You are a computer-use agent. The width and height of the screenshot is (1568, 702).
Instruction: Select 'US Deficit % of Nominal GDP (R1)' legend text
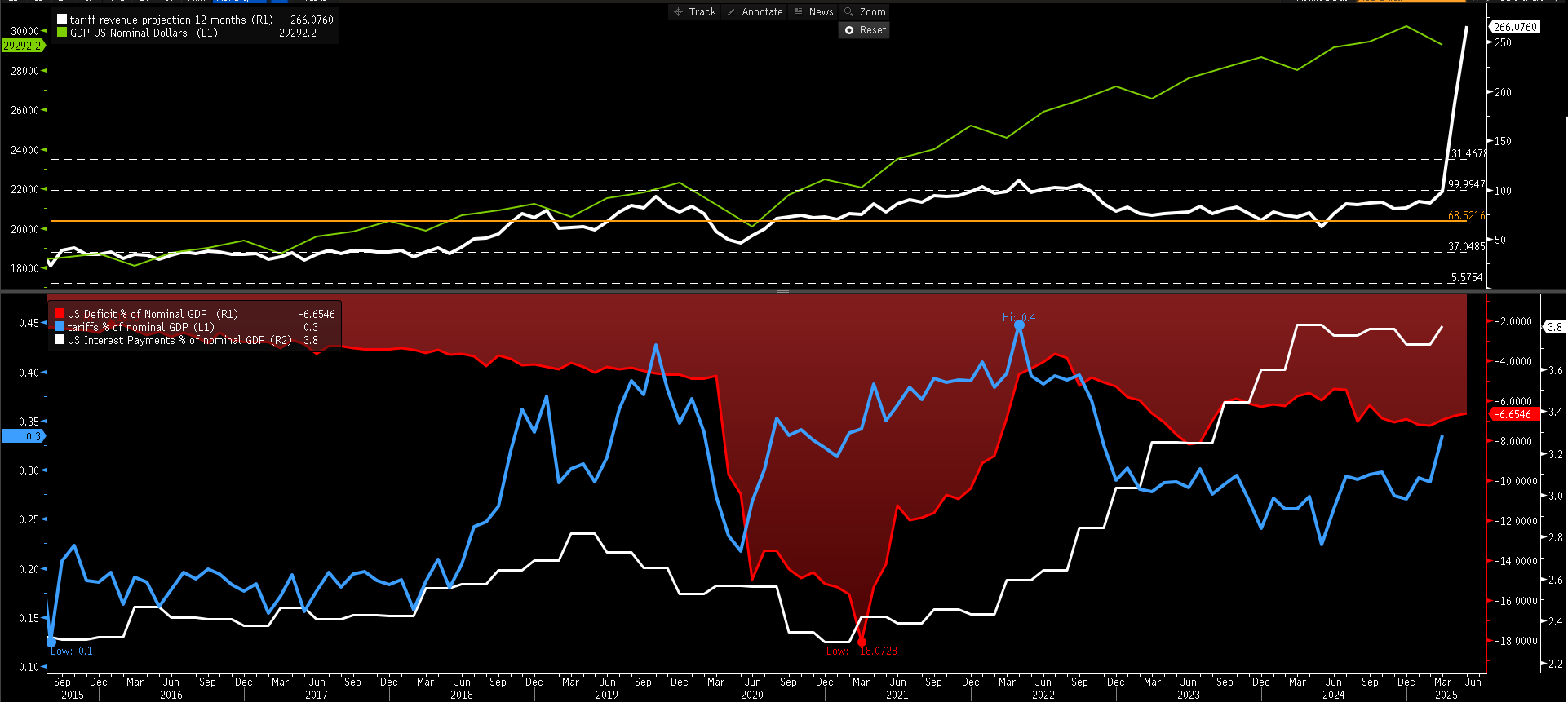(x=153, y=314)
